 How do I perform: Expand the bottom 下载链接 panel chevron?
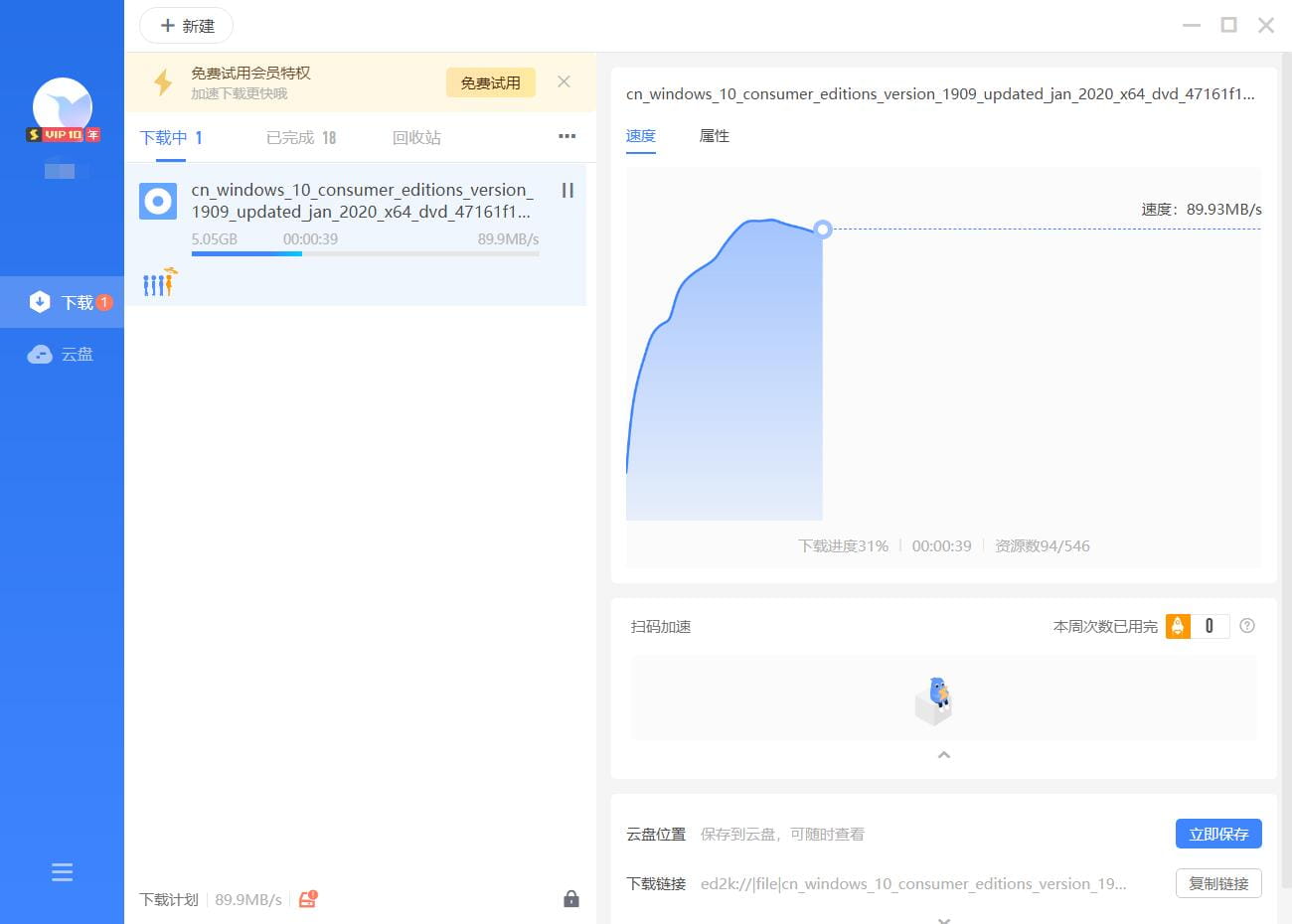tap(943, 919)
